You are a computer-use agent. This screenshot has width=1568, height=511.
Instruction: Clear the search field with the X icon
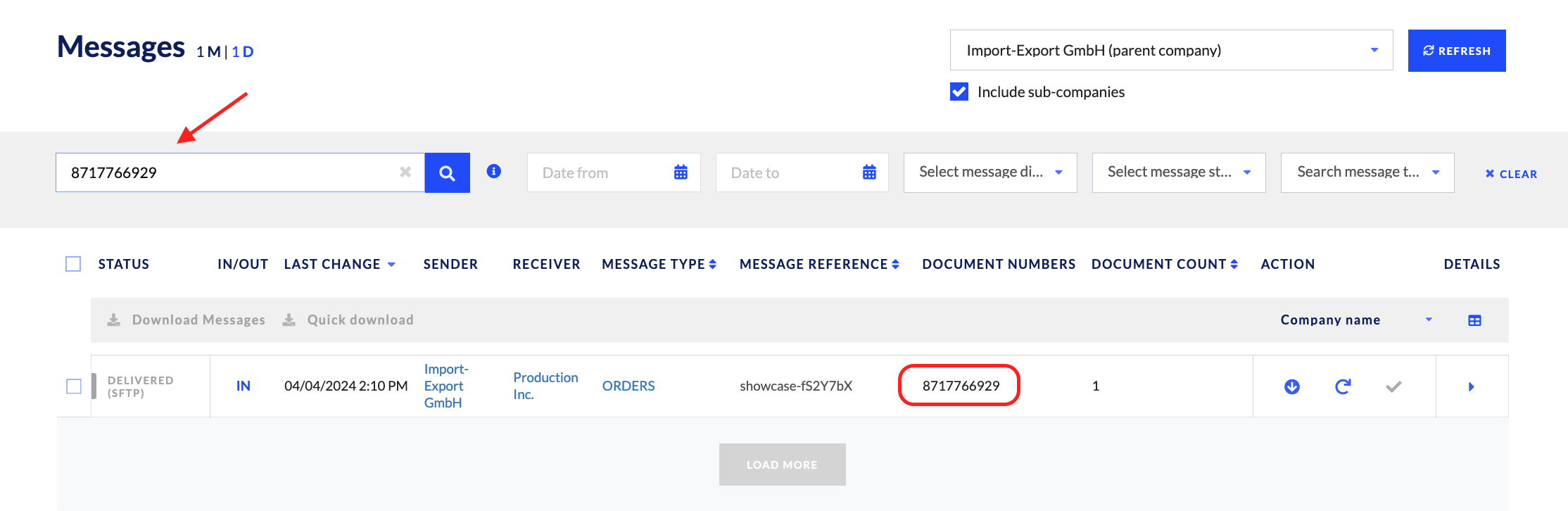pos(405,172)
